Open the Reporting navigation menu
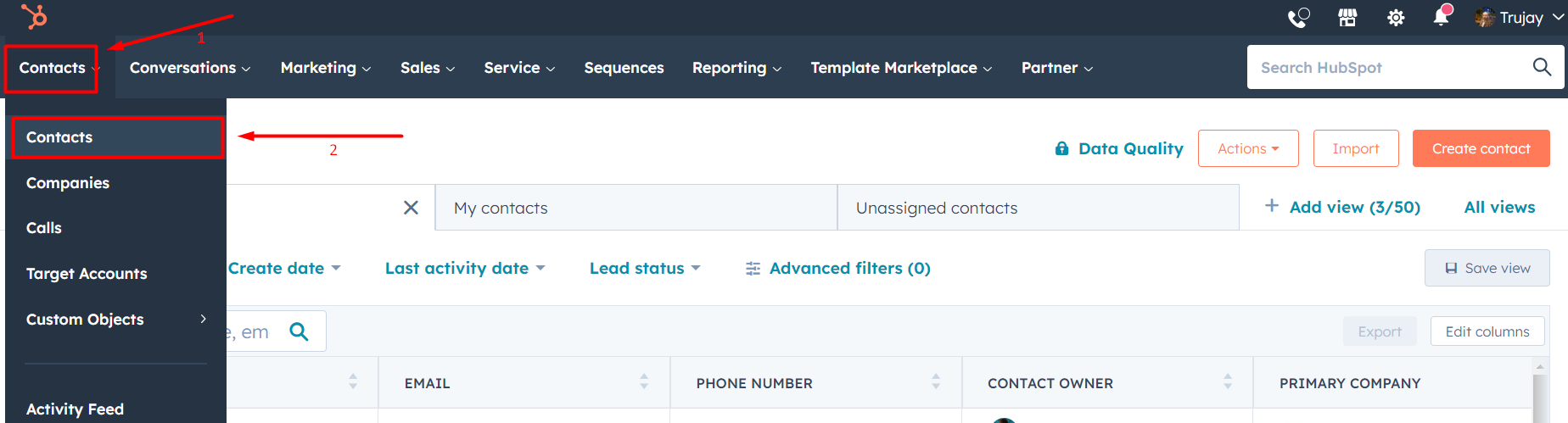This screenshot has height=423, width=1568. (x=736, y=68)
